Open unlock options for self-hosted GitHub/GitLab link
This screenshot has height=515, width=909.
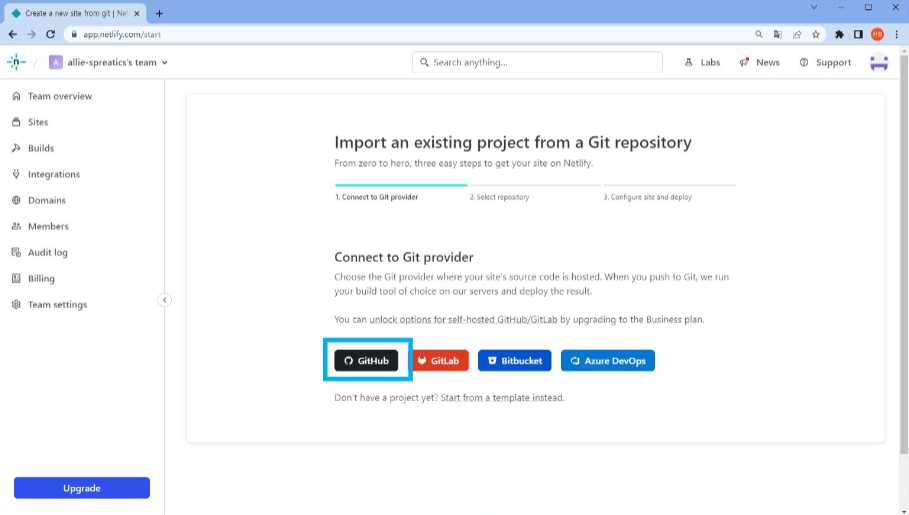(463, 320)
